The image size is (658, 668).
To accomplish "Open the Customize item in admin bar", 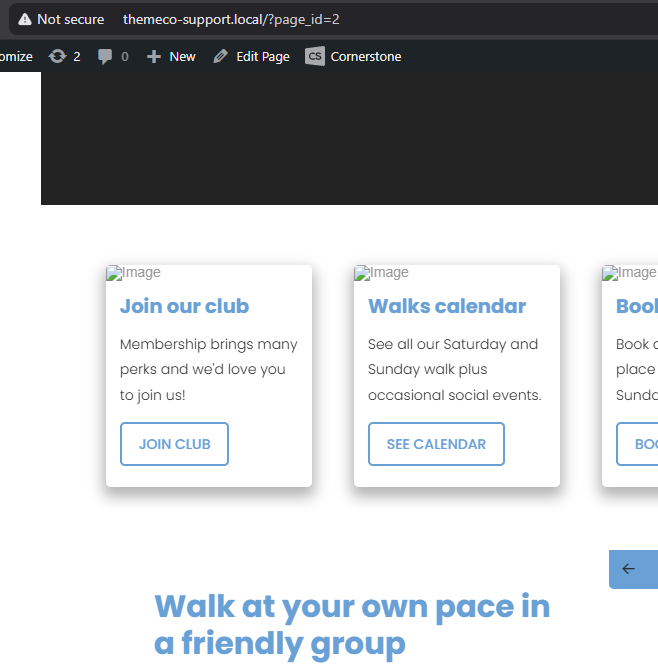I will click(16, 56).
